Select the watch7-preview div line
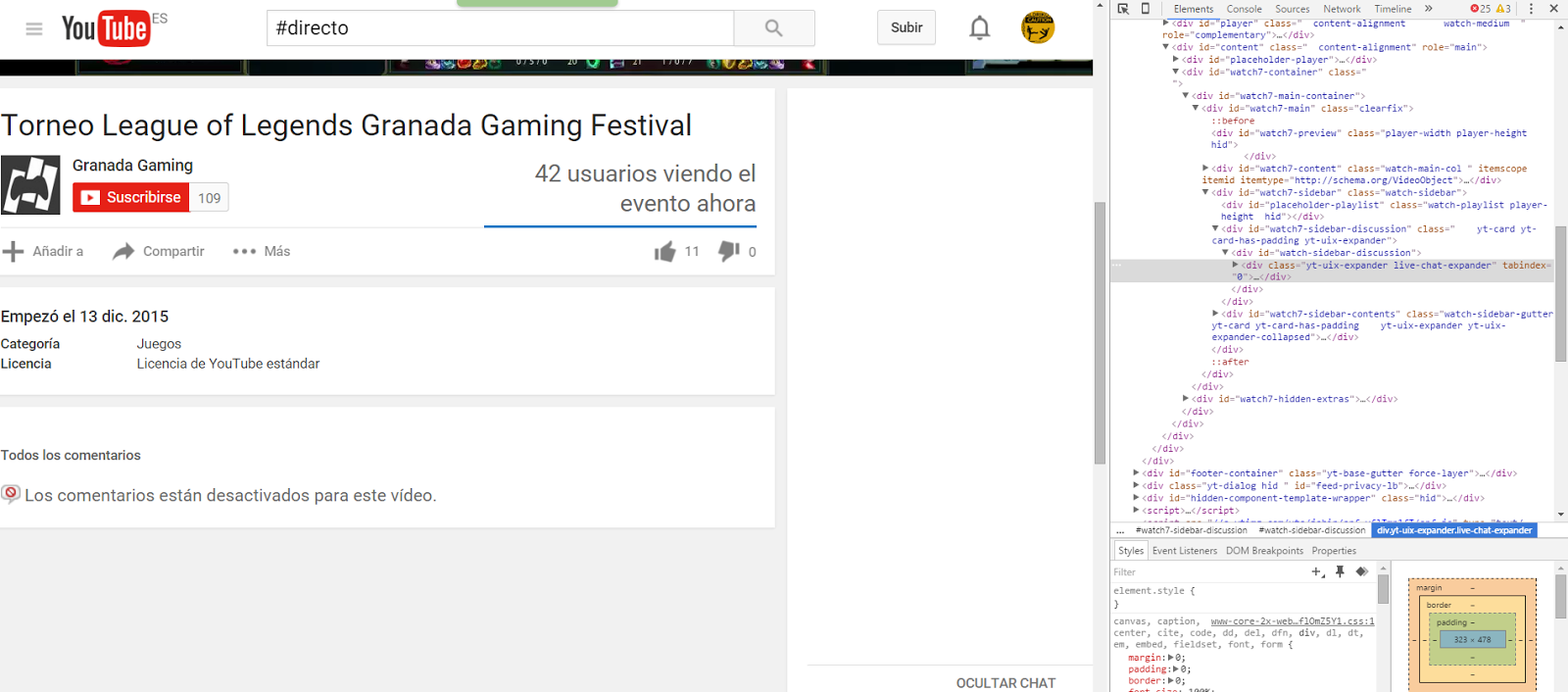This screenshot has height=692, width=1568. click(1369, 138)
